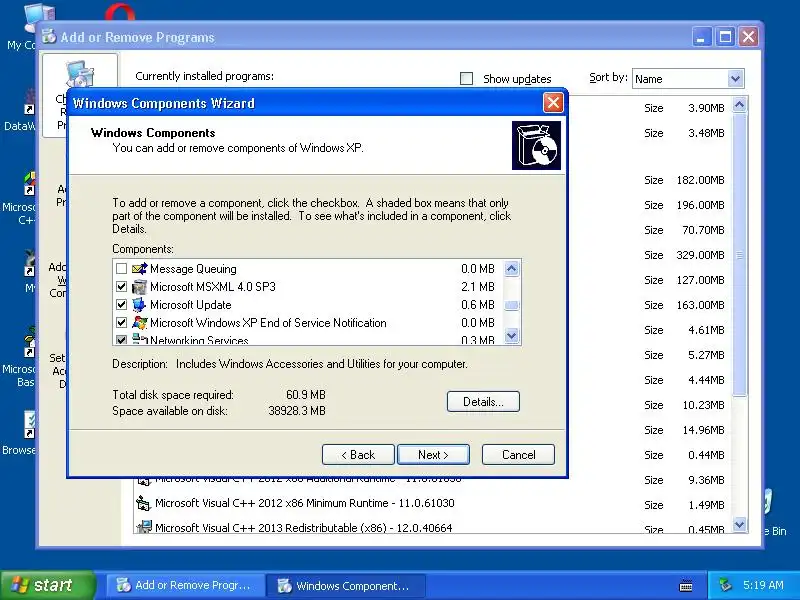Screen dimensions: 800x600
Task: Minimize the Add or Remove Programs window
Action: click(701, 37)
